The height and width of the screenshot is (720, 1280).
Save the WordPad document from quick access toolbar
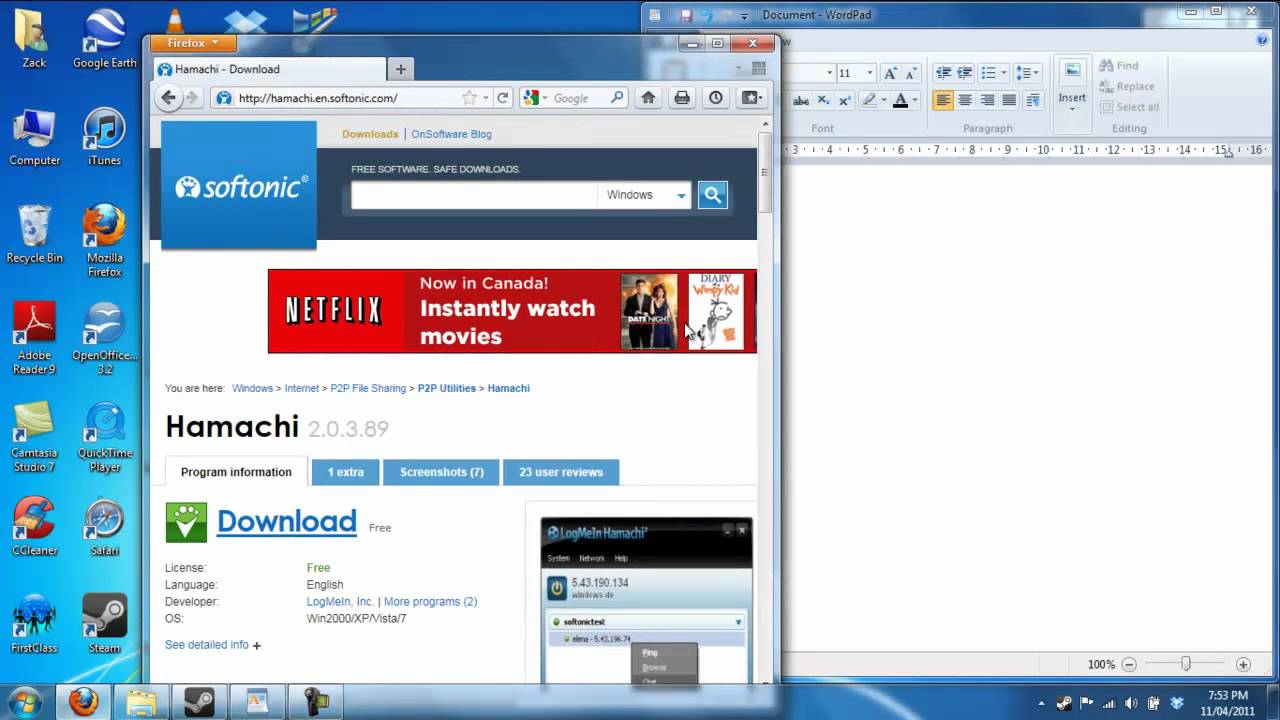pos(686,15)
